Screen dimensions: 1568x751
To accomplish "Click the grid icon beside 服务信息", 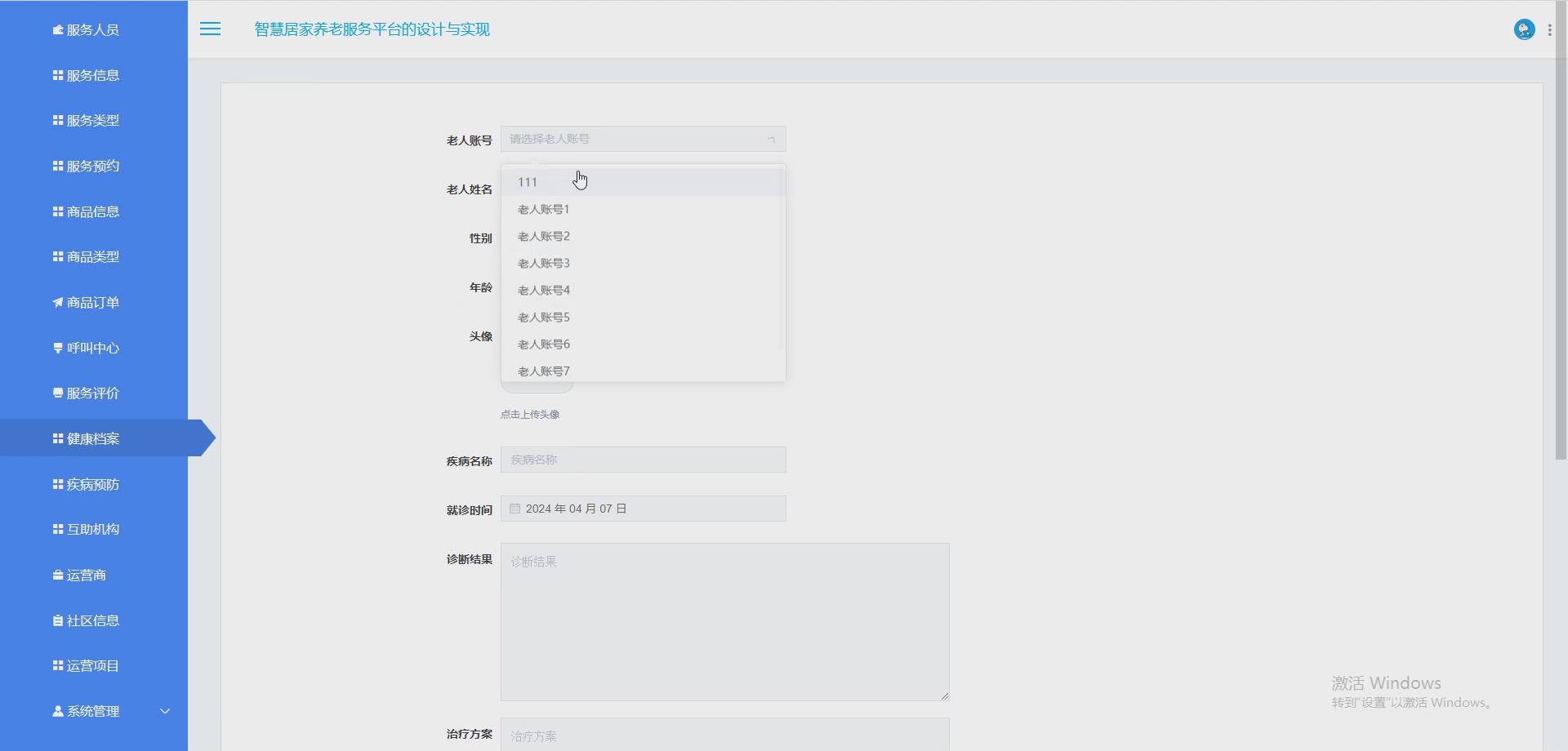I will click(58, 75).
